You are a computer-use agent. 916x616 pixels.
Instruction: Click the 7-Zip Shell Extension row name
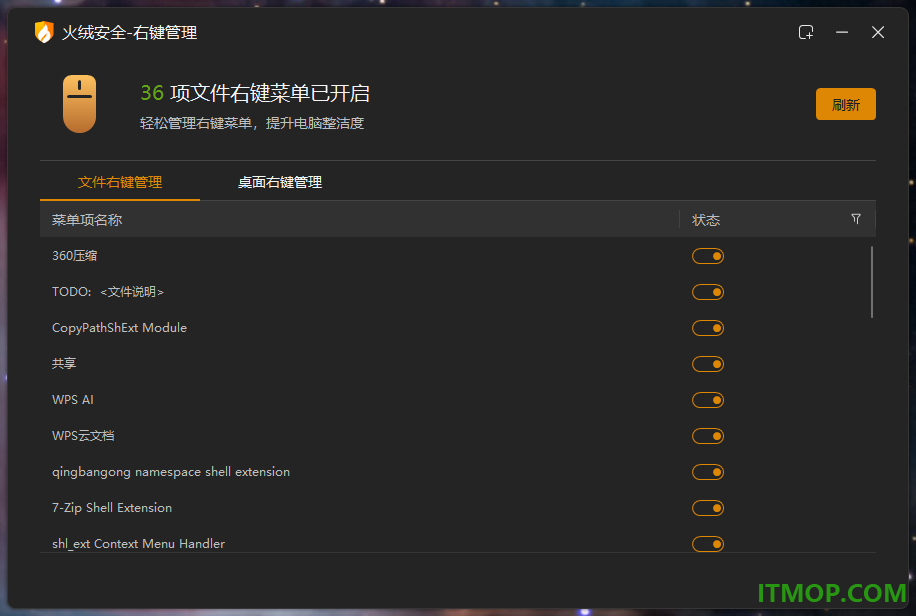tap(112, 508)
